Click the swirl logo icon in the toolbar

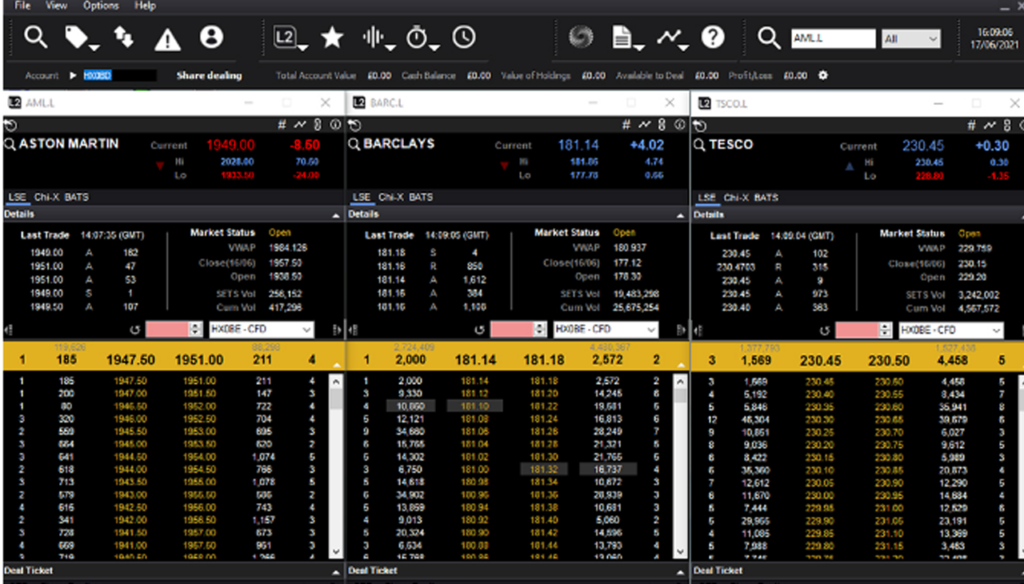pos(581,37)
